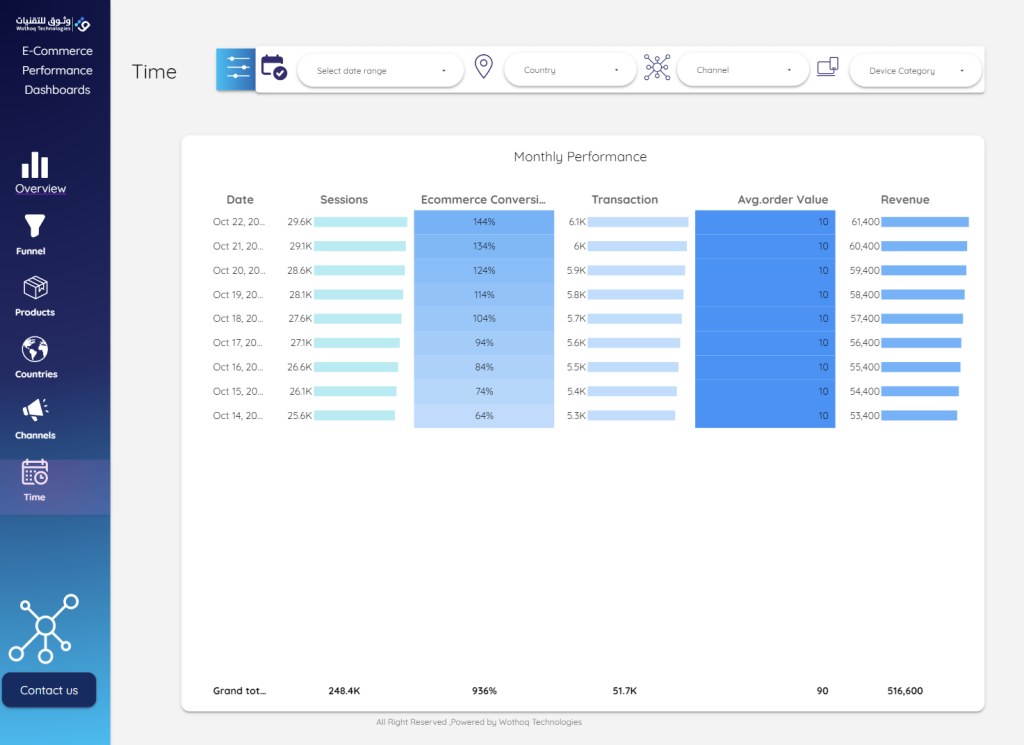Click the 144% conversion heatmap cell
1024x745 pixels.
click(484, 222)
